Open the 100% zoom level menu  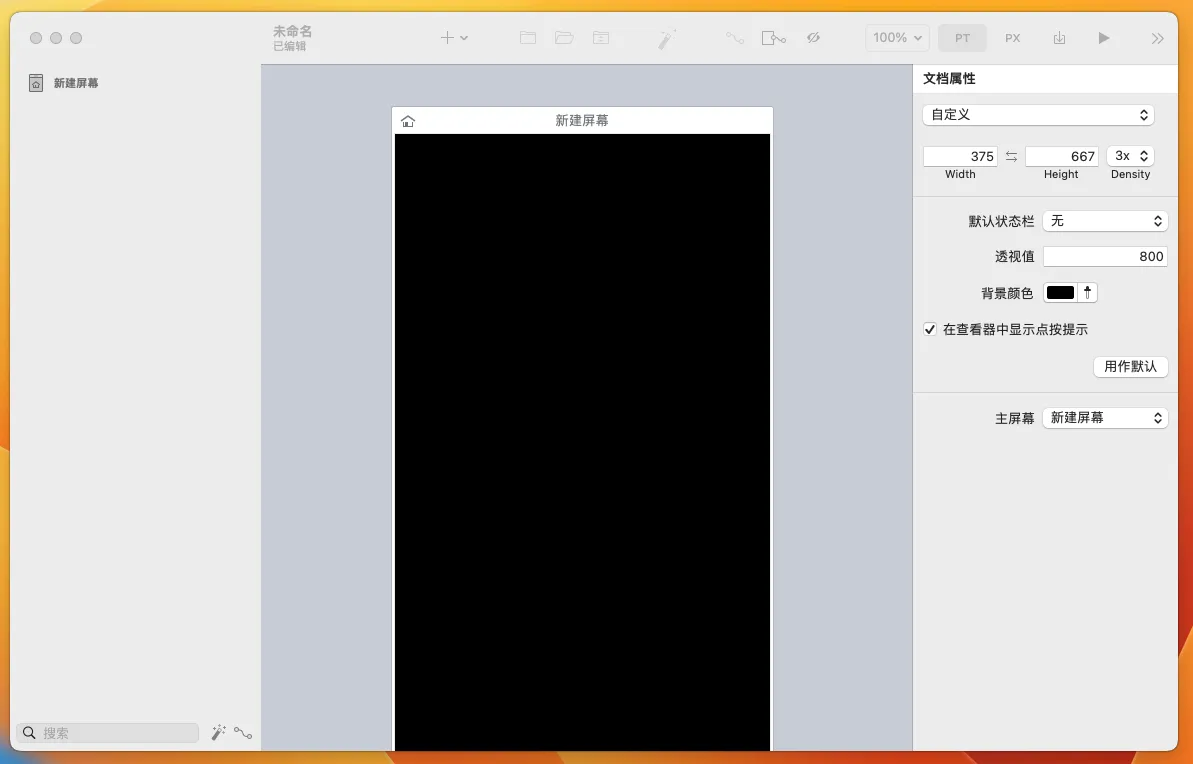[897, 38]
